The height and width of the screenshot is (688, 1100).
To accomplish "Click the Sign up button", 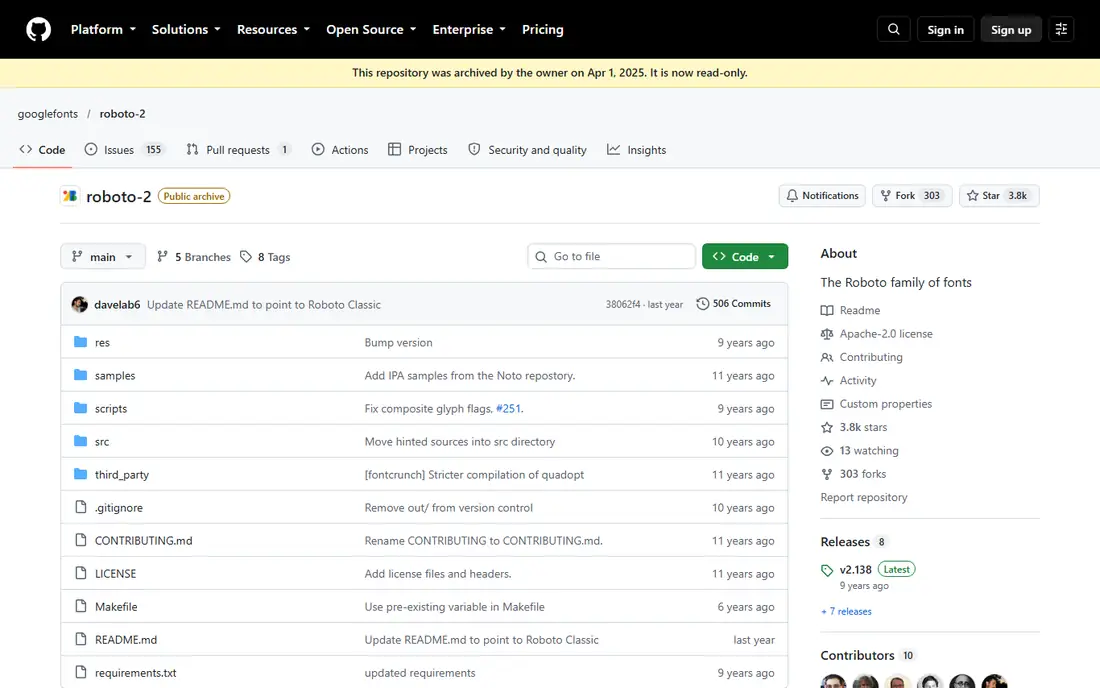I will 1011,29.
